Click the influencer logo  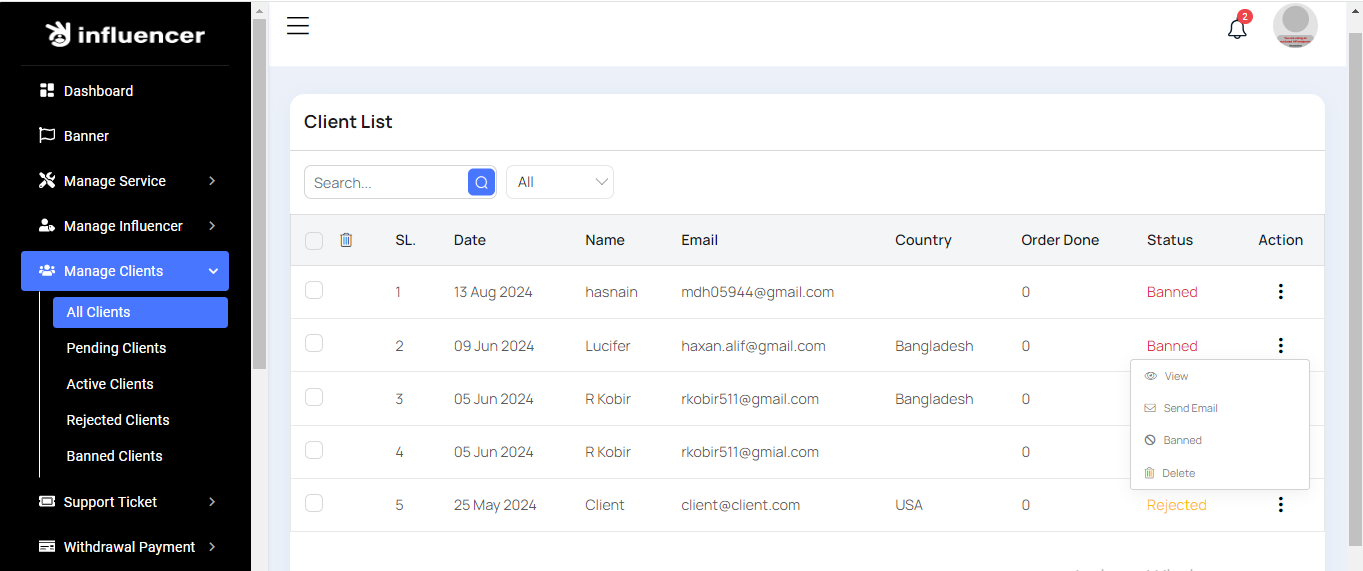coord(125,35)
